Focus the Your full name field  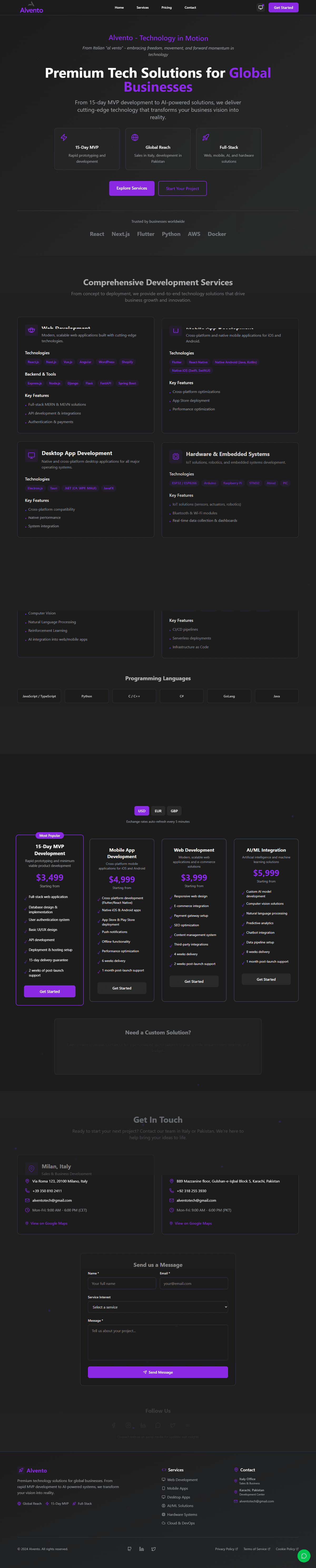122,1283
